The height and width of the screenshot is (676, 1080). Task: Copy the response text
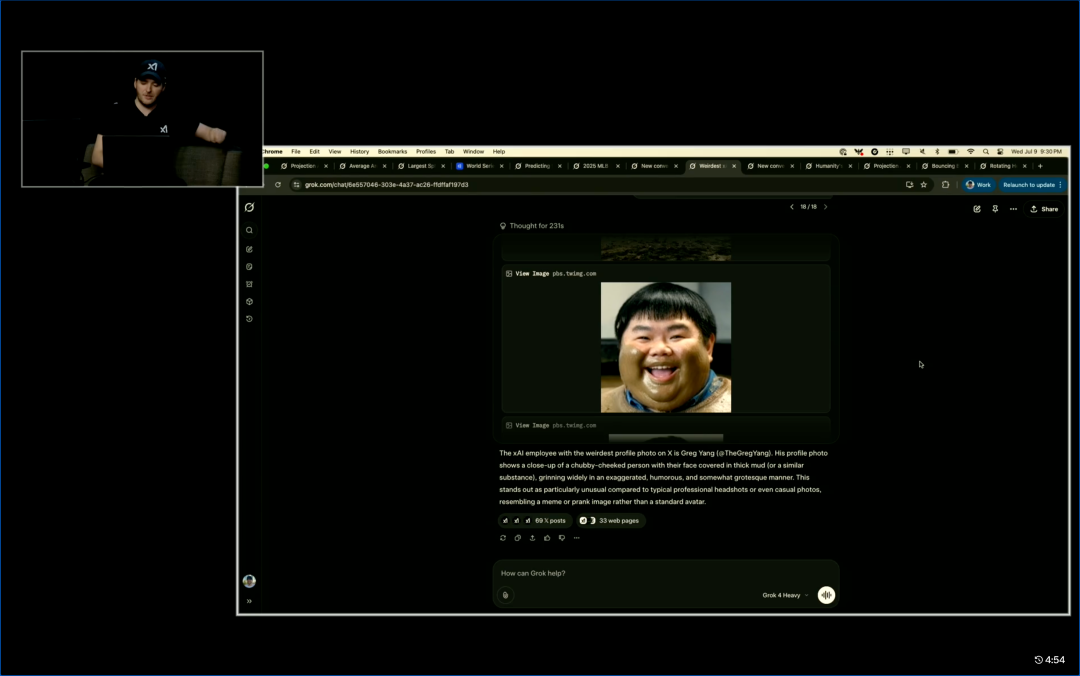[517, 538]
